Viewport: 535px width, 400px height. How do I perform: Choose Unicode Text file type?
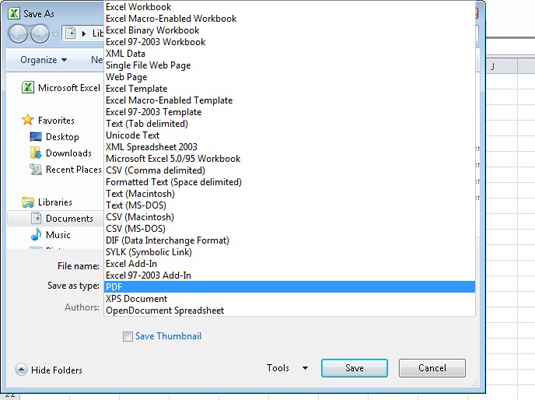289,135
